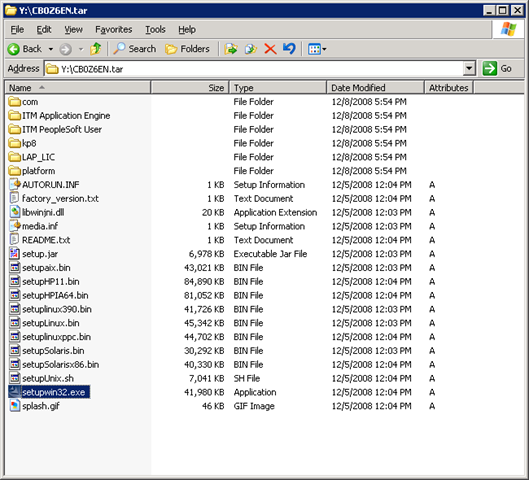
Task: Click the red Delete toolbar icon
Action: [270, 49]
